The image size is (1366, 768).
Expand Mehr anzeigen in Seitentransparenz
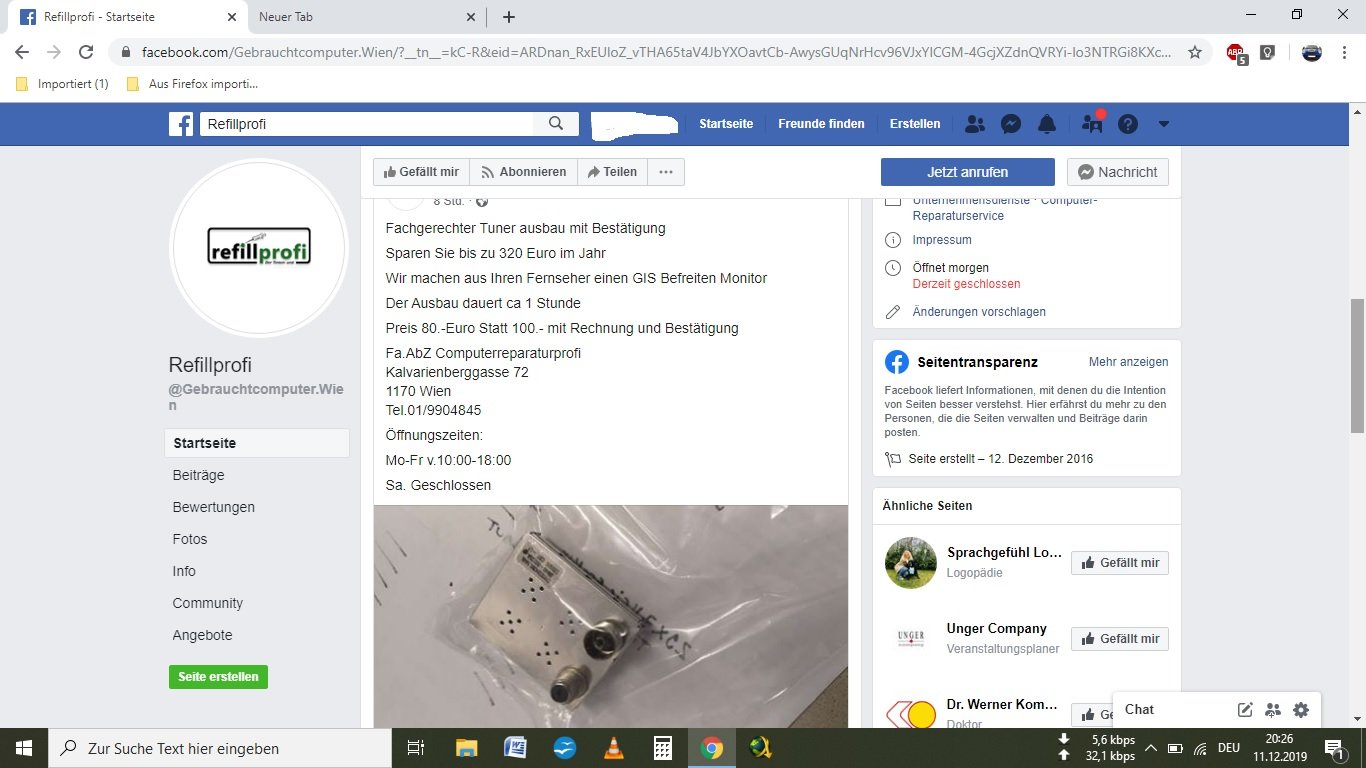1128,362
